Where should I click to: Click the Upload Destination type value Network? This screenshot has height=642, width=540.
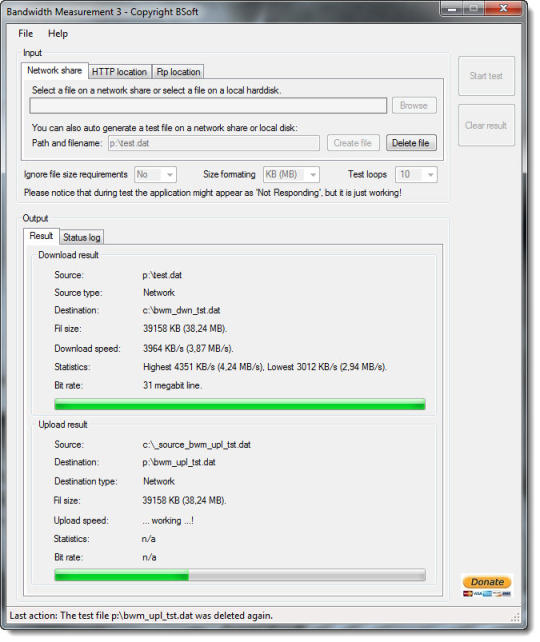tap(159, 481)
